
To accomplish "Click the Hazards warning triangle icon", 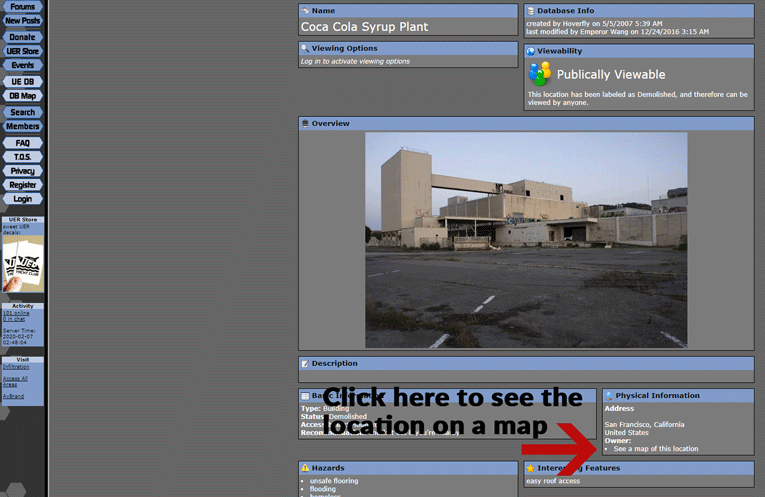I will [305, 468].
